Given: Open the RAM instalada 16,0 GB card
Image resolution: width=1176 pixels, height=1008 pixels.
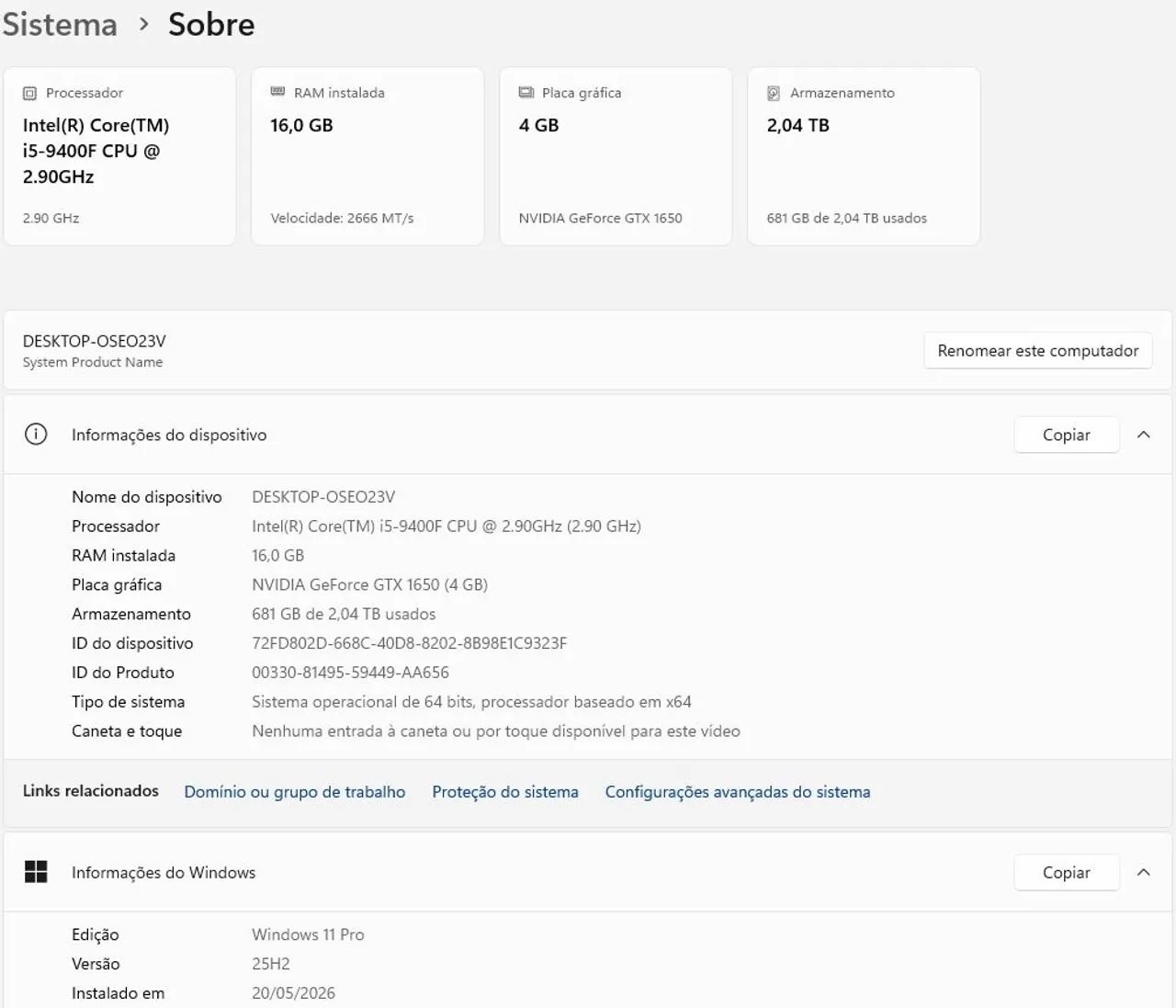Looking at the screenshot, I should click(x=367, y=156).
